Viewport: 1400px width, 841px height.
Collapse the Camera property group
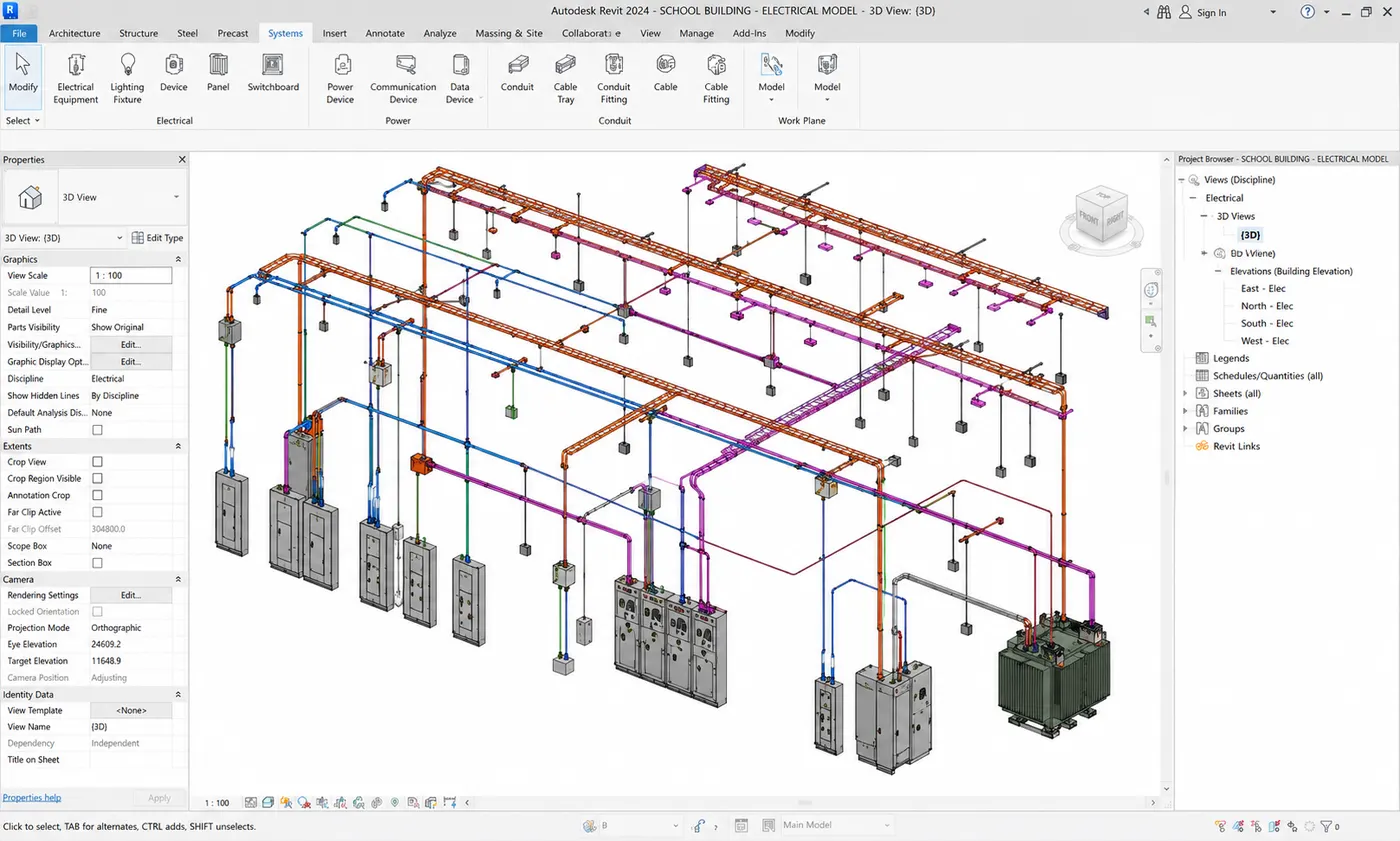[178, 579]
